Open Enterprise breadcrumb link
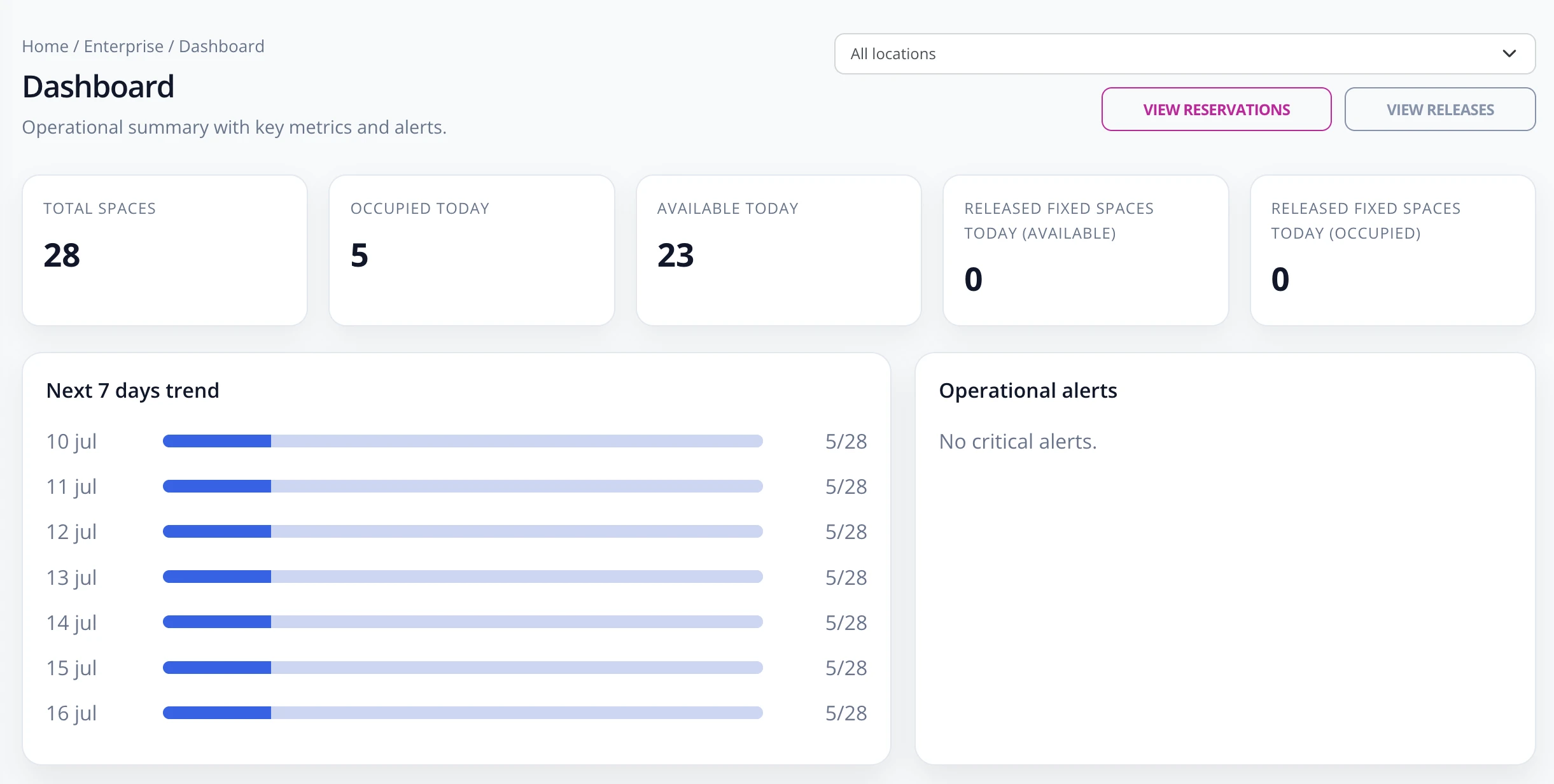The height and width of the screenshot is (784, 1554). point(123,46)
